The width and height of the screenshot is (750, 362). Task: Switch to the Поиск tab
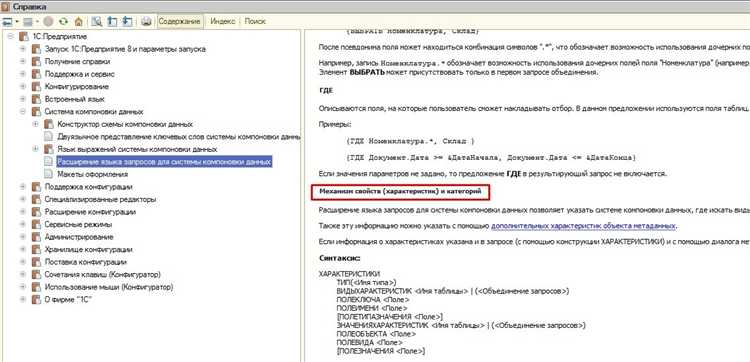pos(255,22)
